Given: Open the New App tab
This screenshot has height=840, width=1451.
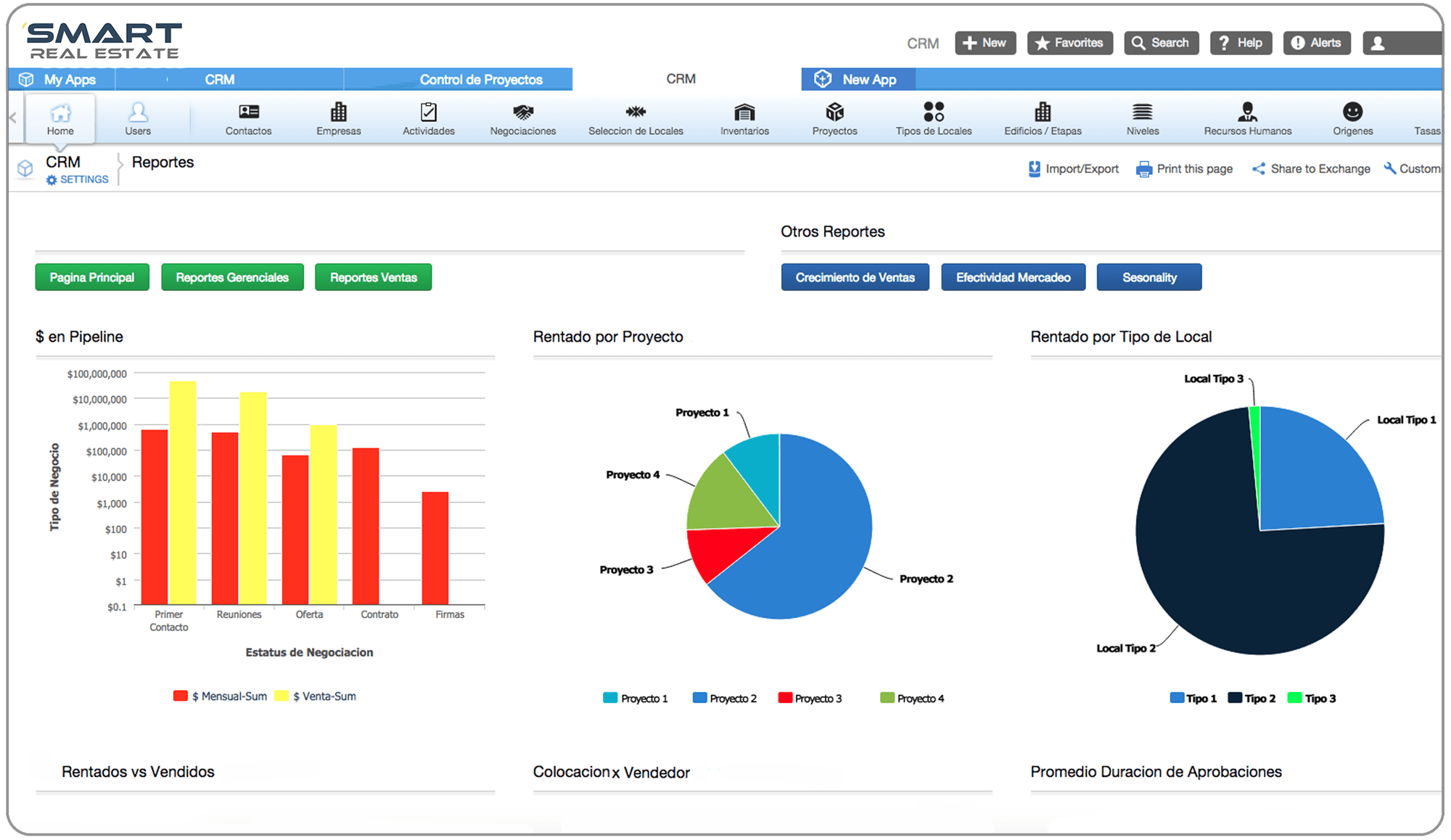Looking at the screenshot, I should pos(858,79).
